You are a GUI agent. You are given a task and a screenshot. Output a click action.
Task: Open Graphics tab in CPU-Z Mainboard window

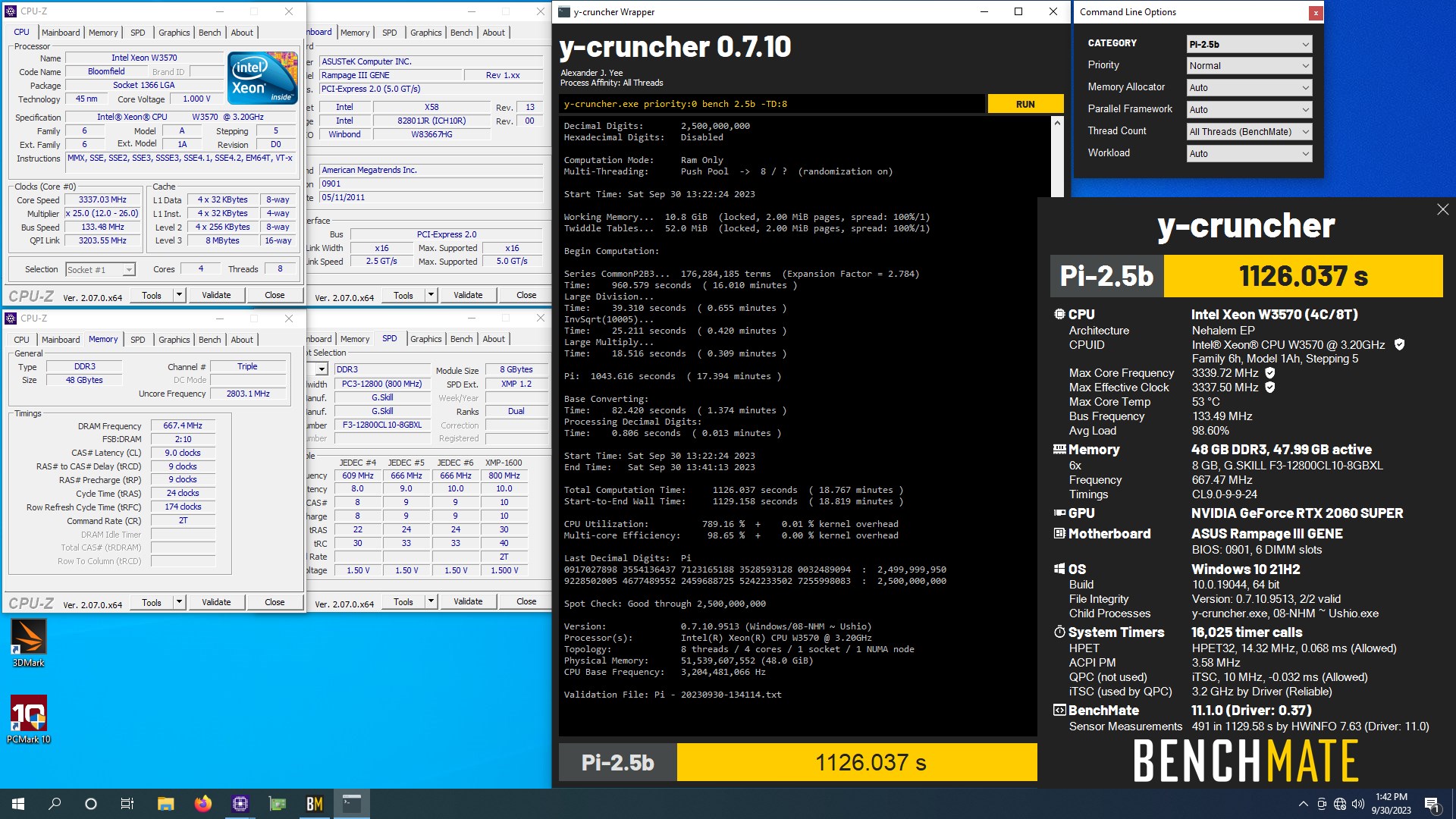pyautogui.click(x=425, y=33)
